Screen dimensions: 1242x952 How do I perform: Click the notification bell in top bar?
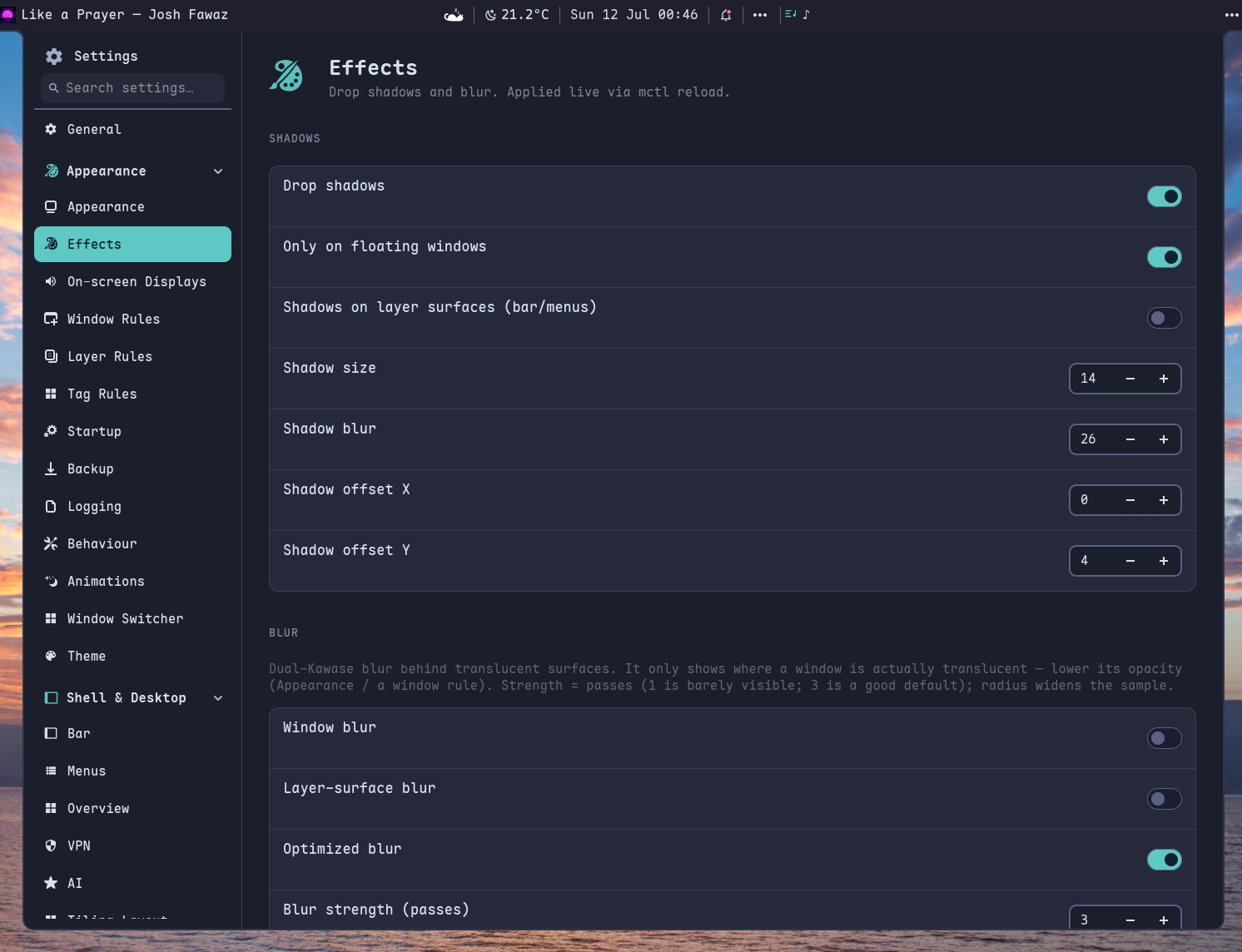pyautogui.click(x=726, y=15)
